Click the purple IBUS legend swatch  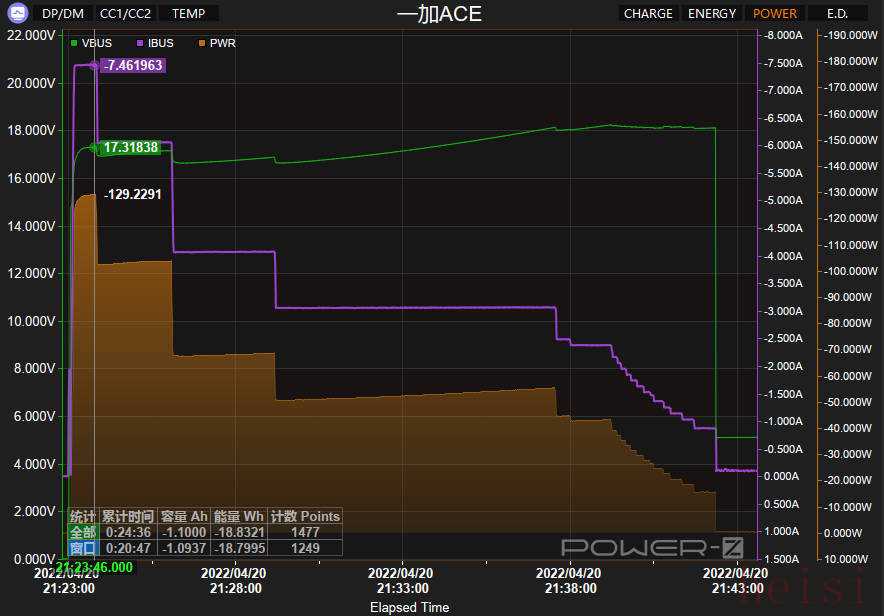(x=140, y=43)
